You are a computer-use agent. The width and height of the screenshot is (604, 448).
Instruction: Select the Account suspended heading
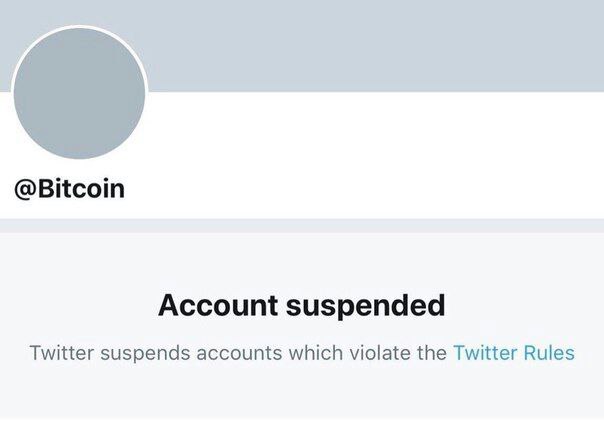click(301, 305)
